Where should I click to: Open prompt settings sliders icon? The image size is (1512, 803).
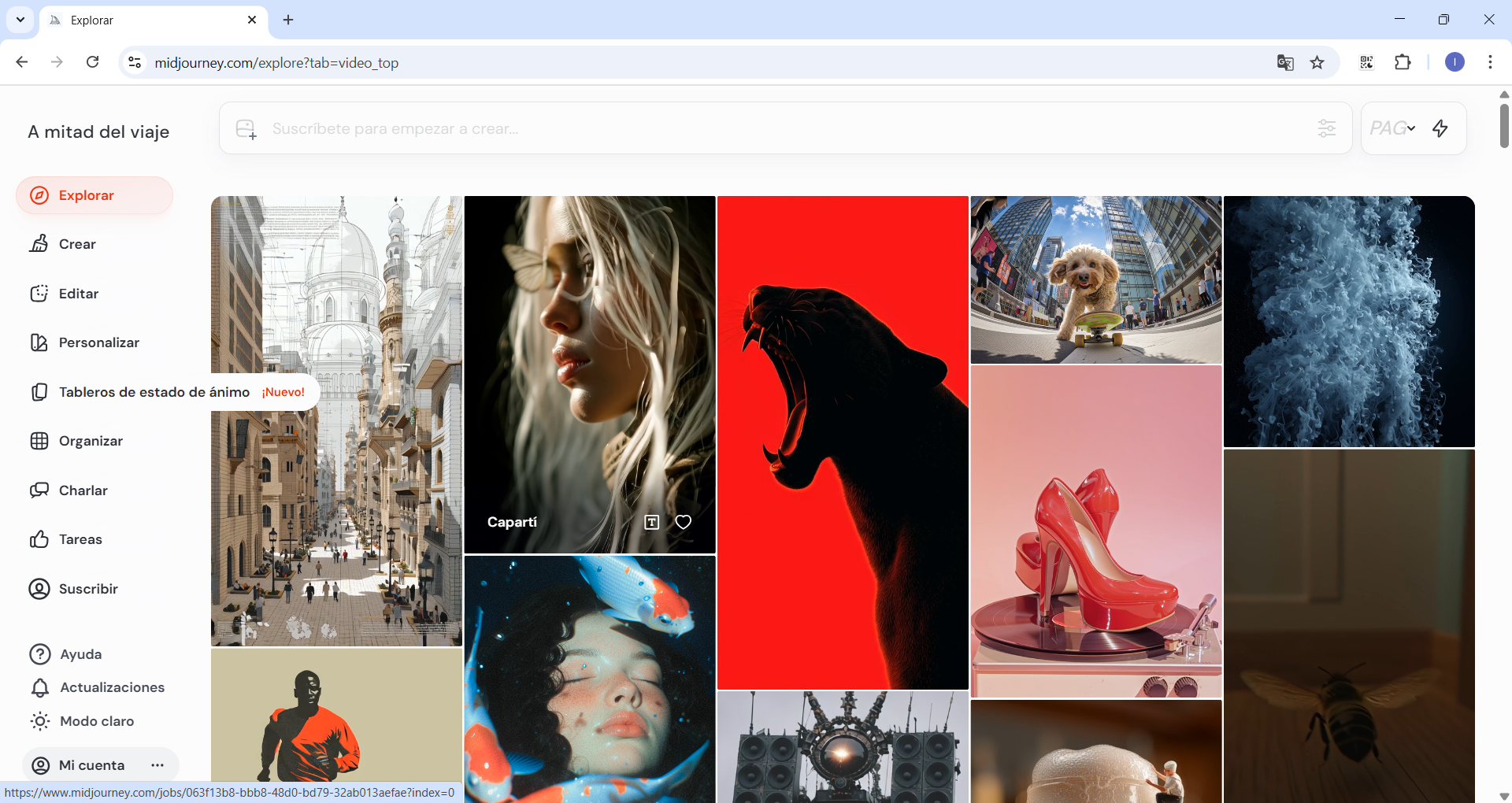[1326, 128]
